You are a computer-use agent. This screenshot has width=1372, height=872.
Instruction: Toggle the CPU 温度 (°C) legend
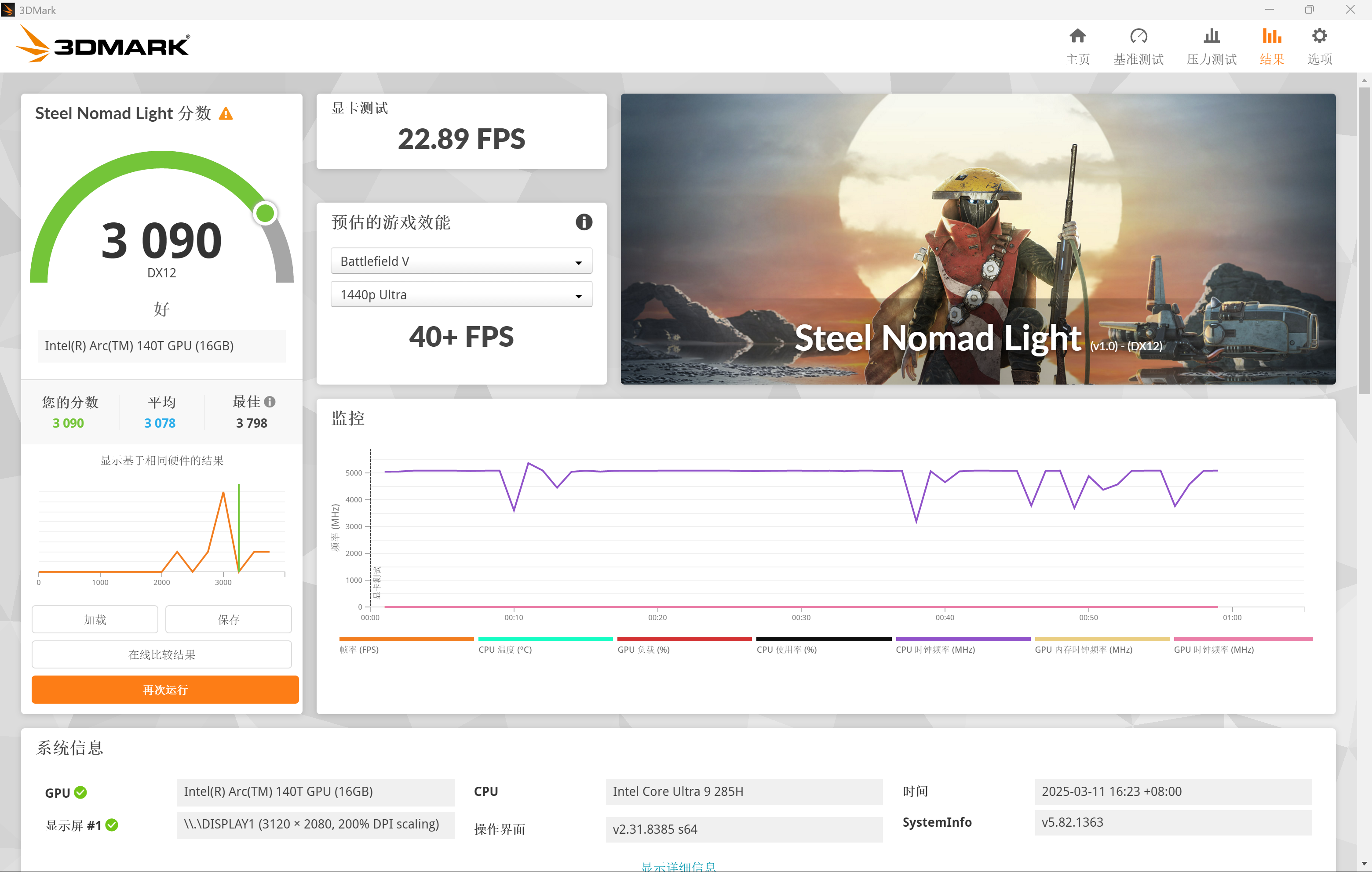(545, 645)
